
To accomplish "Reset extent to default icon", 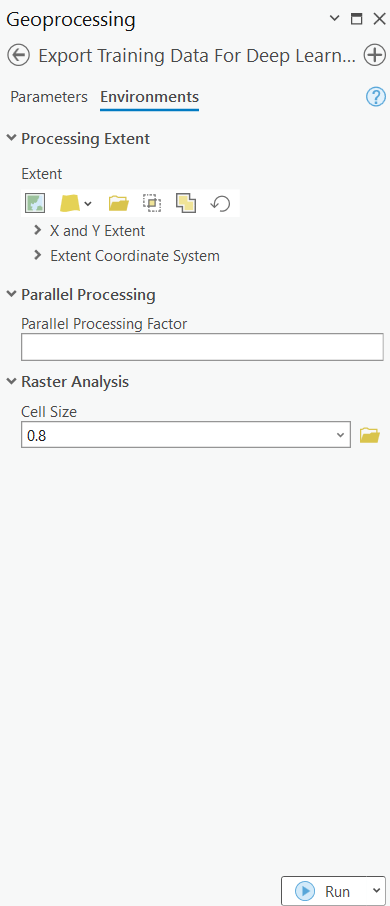I will 220,203.
